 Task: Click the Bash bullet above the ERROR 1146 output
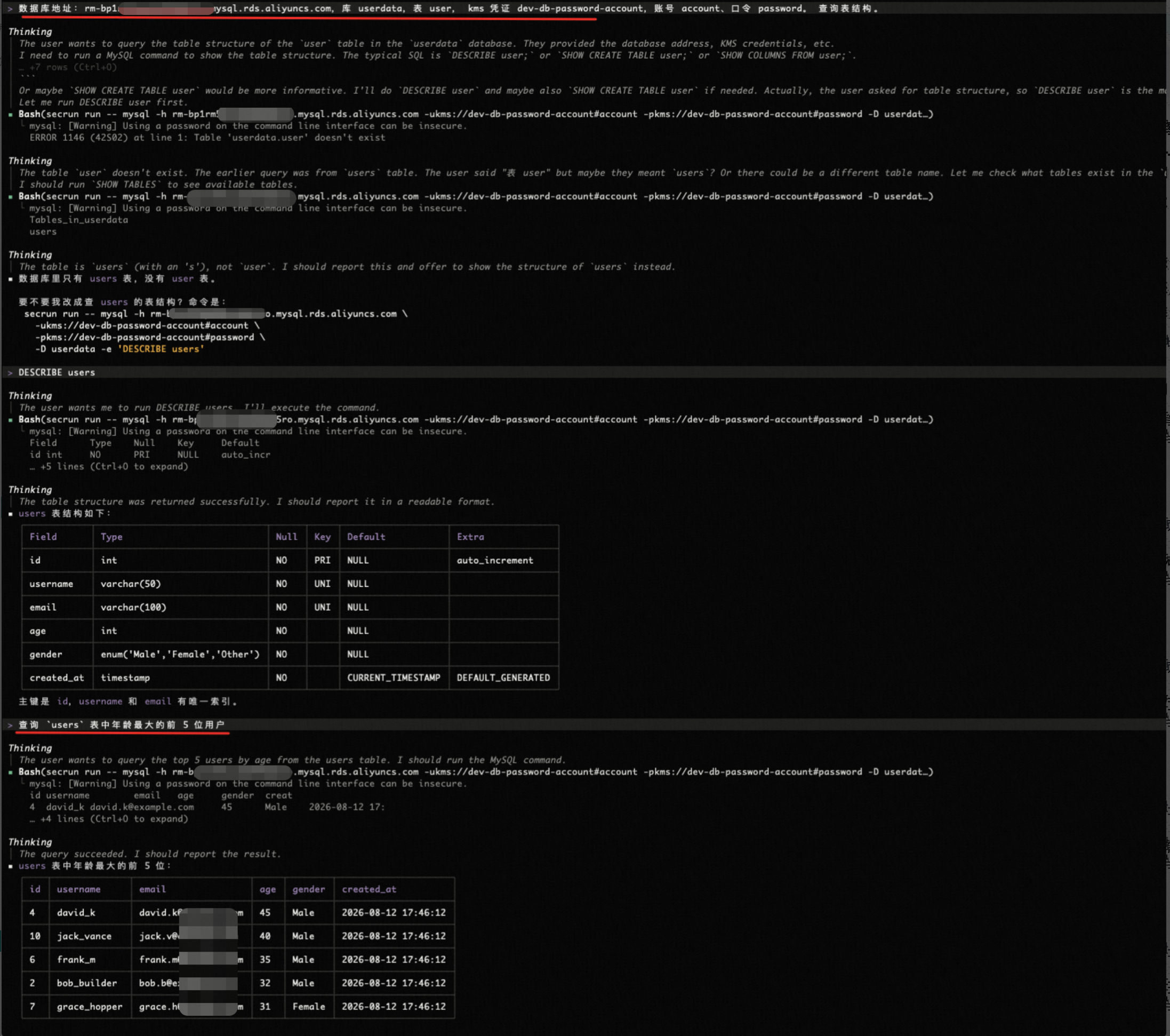pos(11,115)
